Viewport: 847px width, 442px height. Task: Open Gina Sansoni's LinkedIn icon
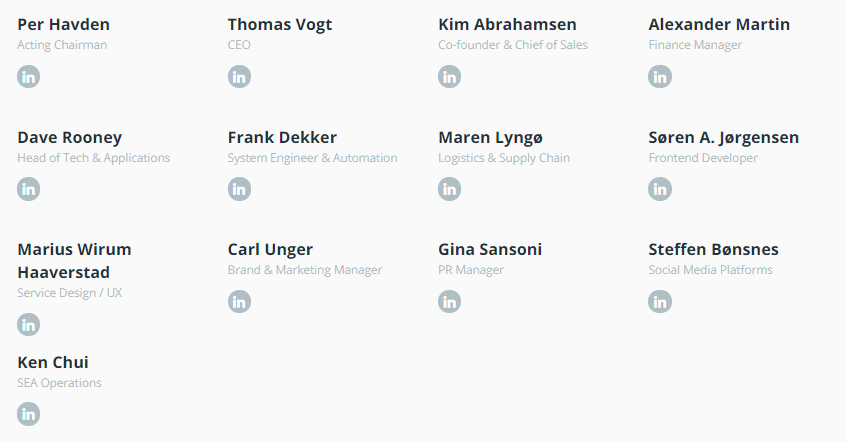[449, 302]
